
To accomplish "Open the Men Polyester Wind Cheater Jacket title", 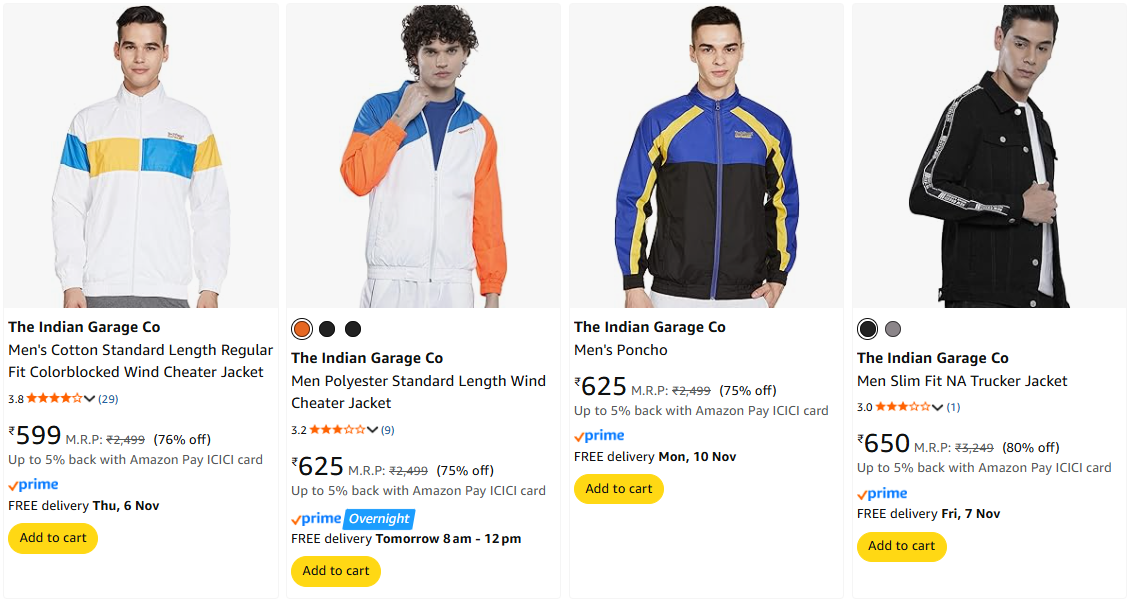I will pyautogui.click(x=418, y=392).
